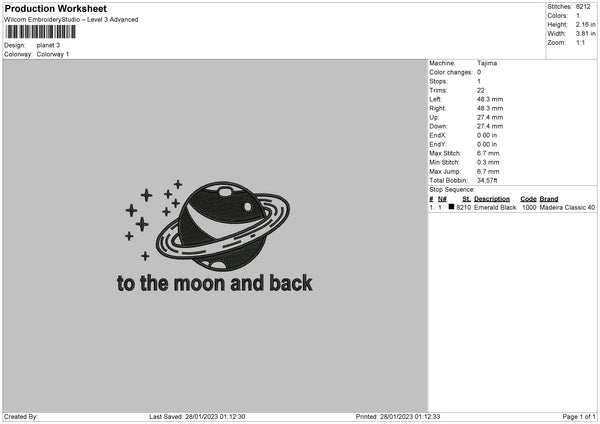
Task: Click the Max Jump value 6.7 mm
Action: pyautogui.click(x=488, y=171)
